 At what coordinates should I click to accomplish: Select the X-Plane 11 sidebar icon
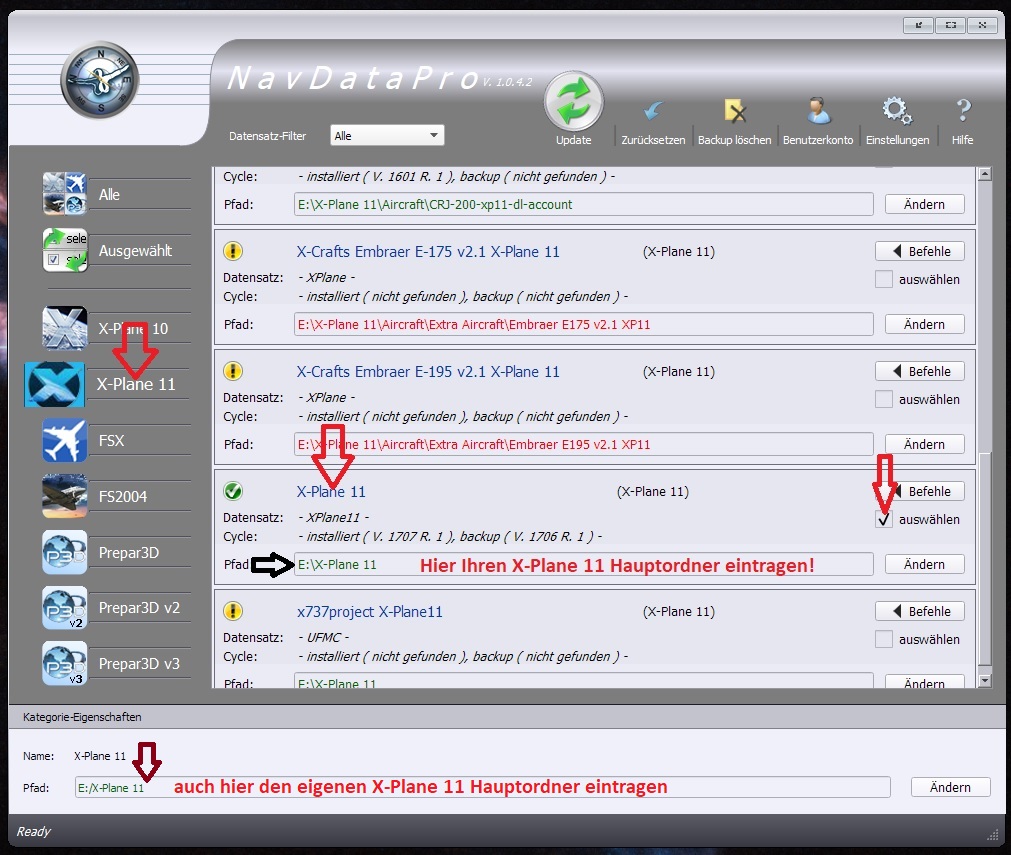click(x=55, y=384)
